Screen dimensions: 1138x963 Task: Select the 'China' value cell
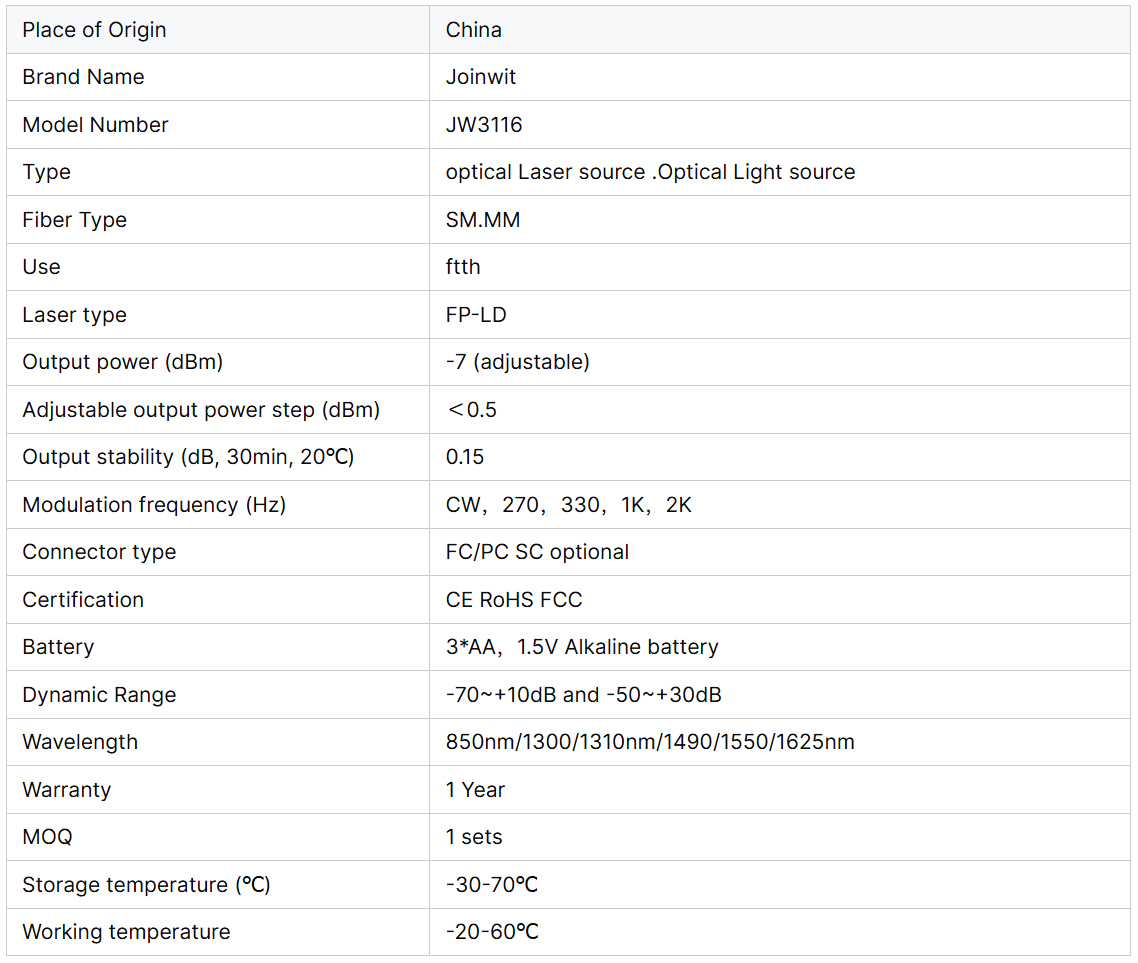tap(474, 30)
